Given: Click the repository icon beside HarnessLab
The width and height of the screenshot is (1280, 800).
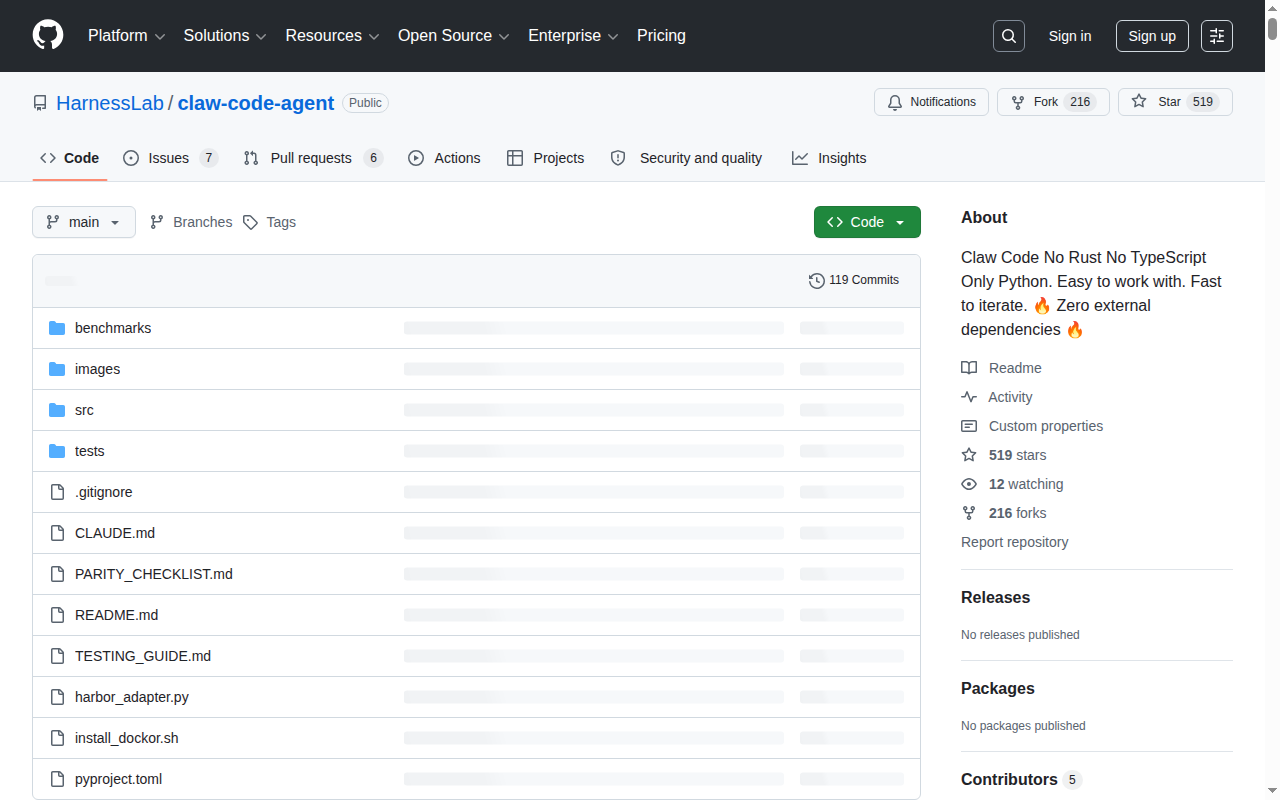Looking at the screenshot, I should (x=40, y=103).
